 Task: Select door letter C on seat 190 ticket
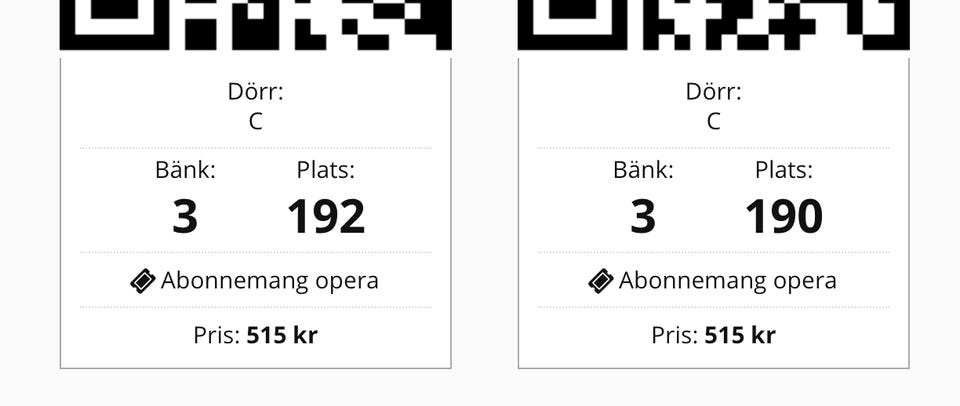tap(713, 121)
